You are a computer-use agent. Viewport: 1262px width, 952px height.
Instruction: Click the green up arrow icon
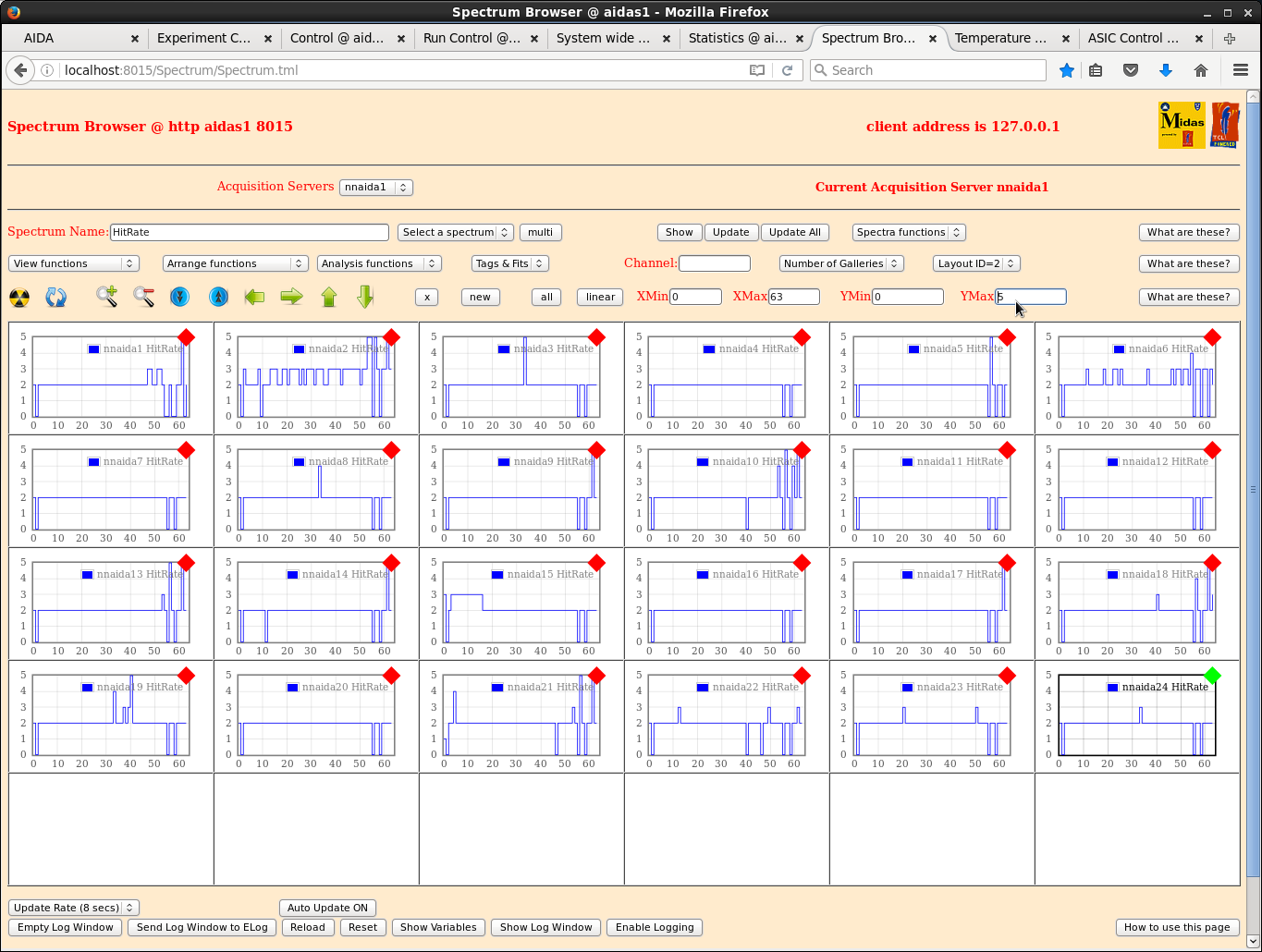pos(329,297)
